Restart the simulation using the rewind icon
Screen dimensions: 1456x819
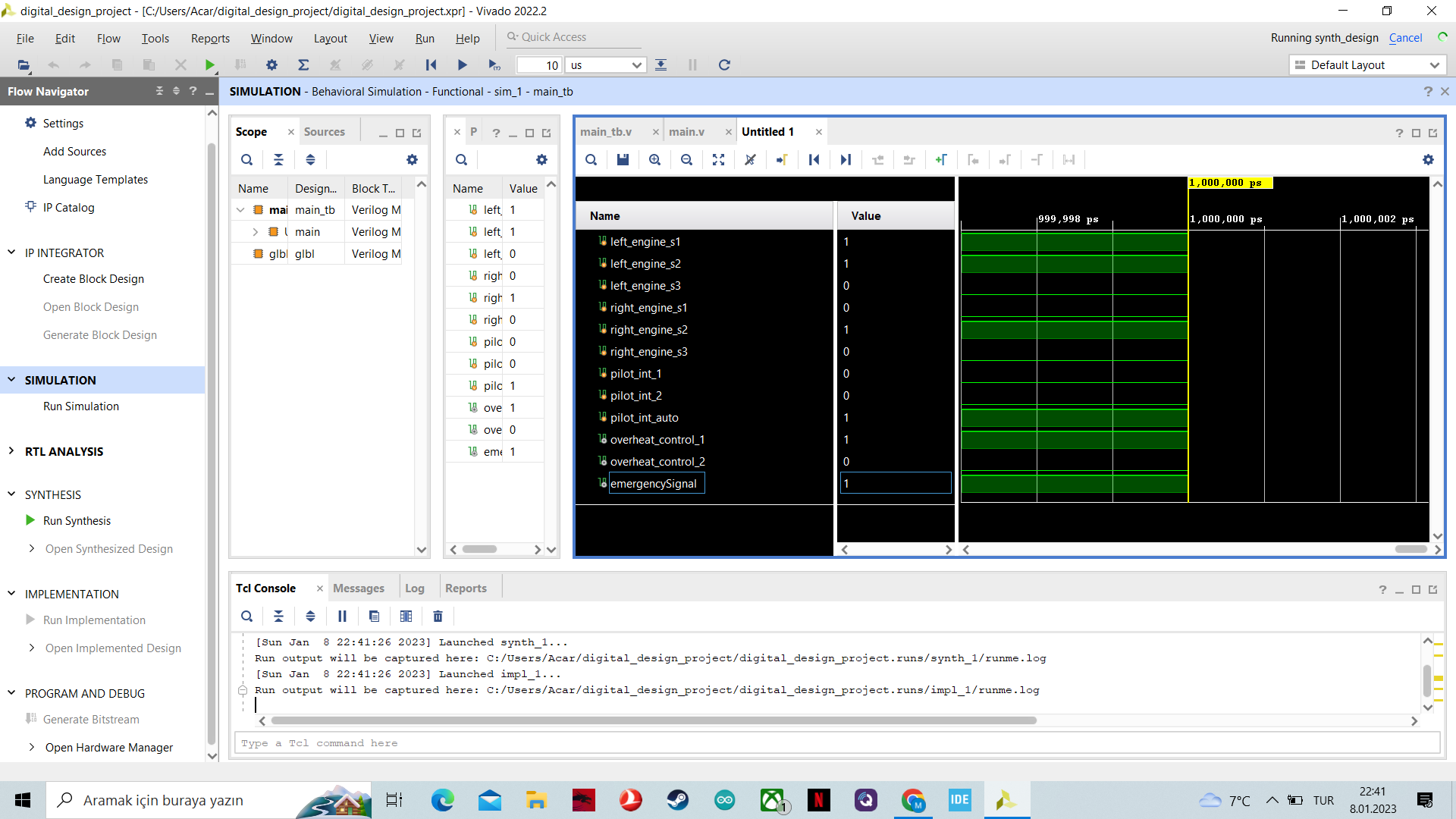coord(431,64)
